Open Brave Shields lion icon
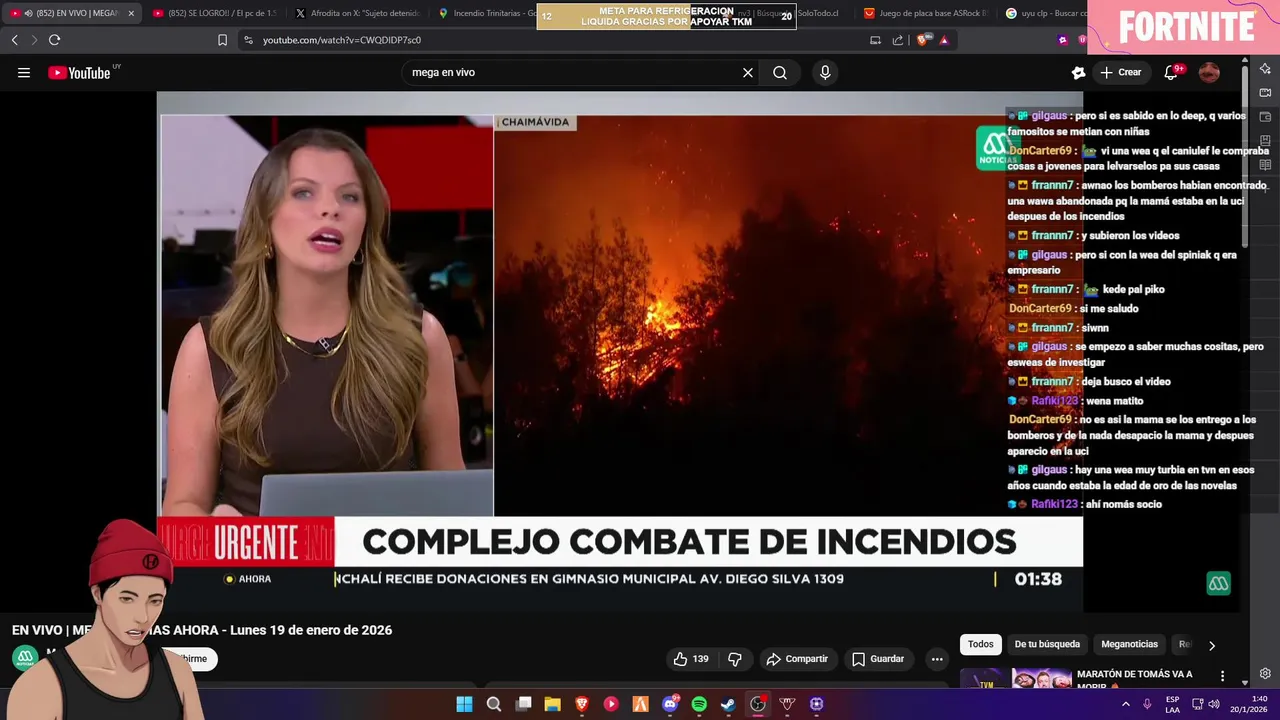Image resolution: width=1280 pixels, height=720 pixels. tap(922, 40)
